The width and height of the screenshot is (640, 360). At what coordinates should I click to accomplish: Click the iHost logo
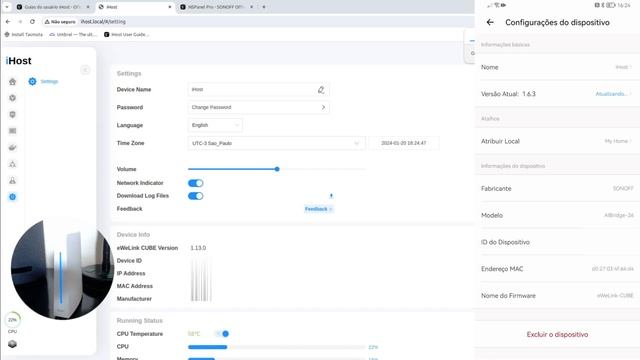[x=19, y=61]
